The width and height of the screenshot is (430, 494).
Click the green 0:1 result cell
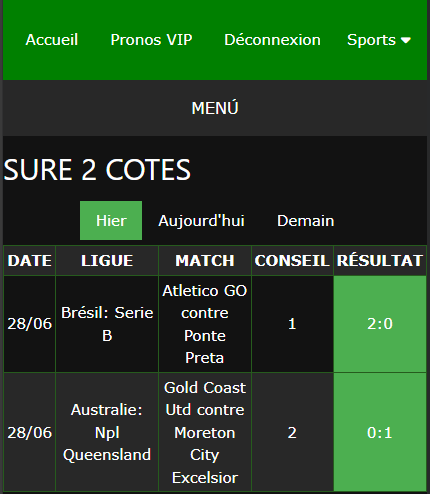pos(380,432)
